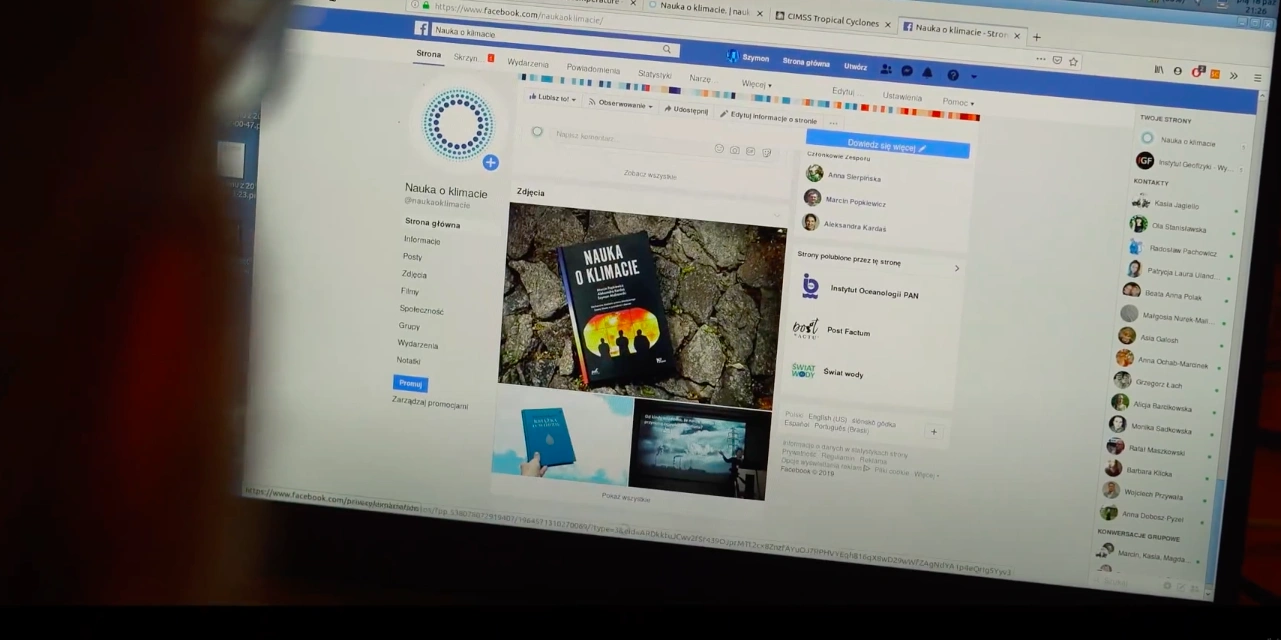Expand the Więcej menu in page tabs
The height and width of the screenshot is (640, 1281).
tap(756, 84)
